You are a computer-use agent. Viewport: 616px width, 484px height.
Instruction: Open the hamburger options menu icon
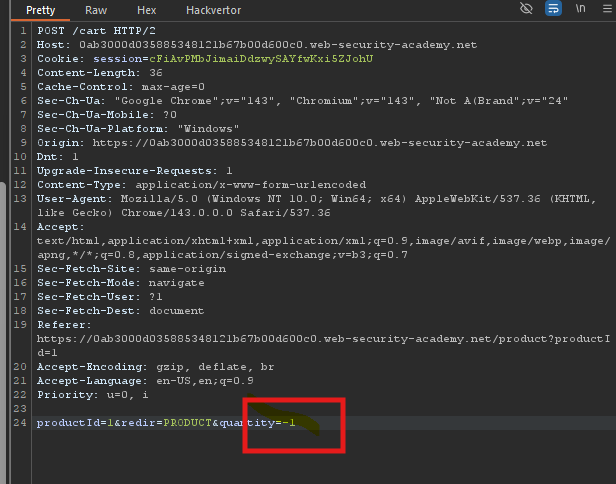(607, 8)
